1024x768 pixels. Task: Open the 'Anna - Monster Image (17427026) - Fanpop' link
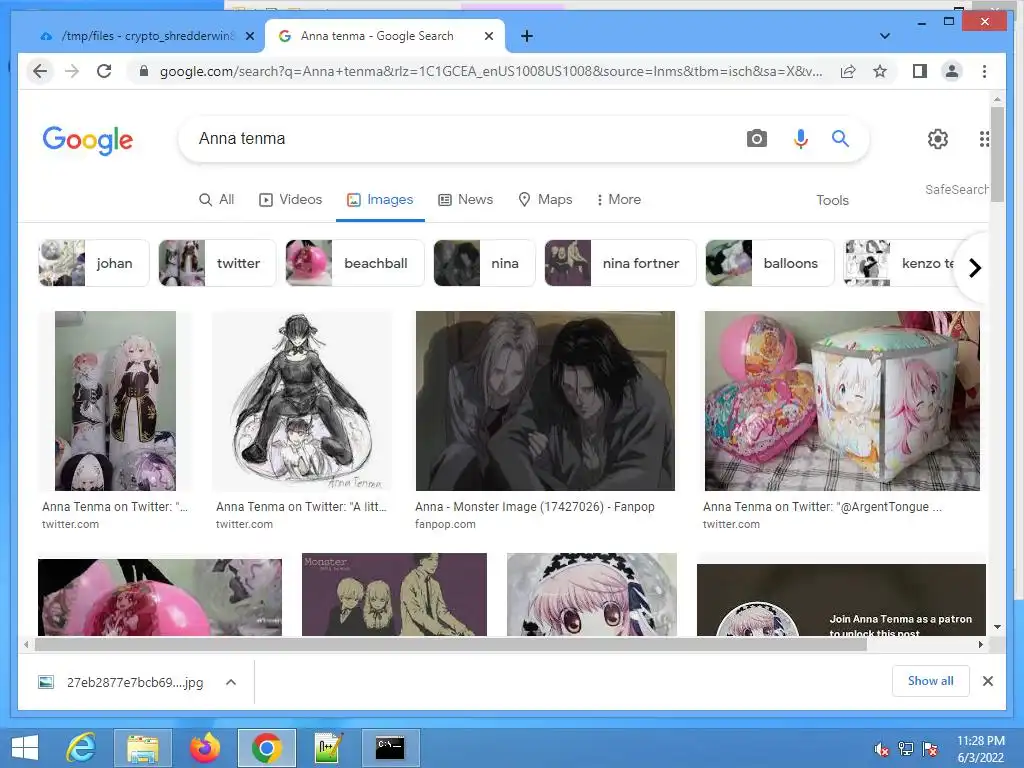point(534,507)
